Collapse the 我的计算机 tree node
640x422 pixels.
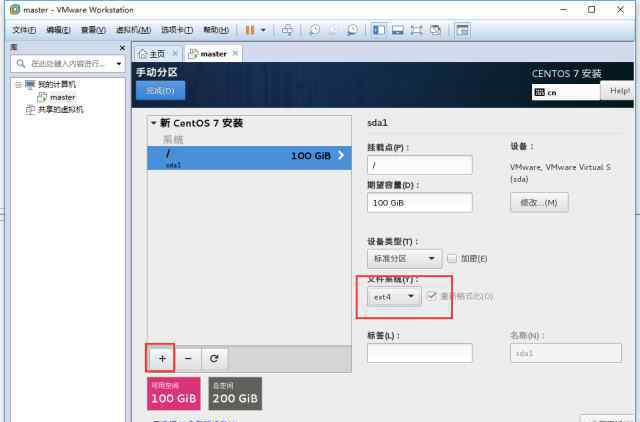[x=18, y=84]
